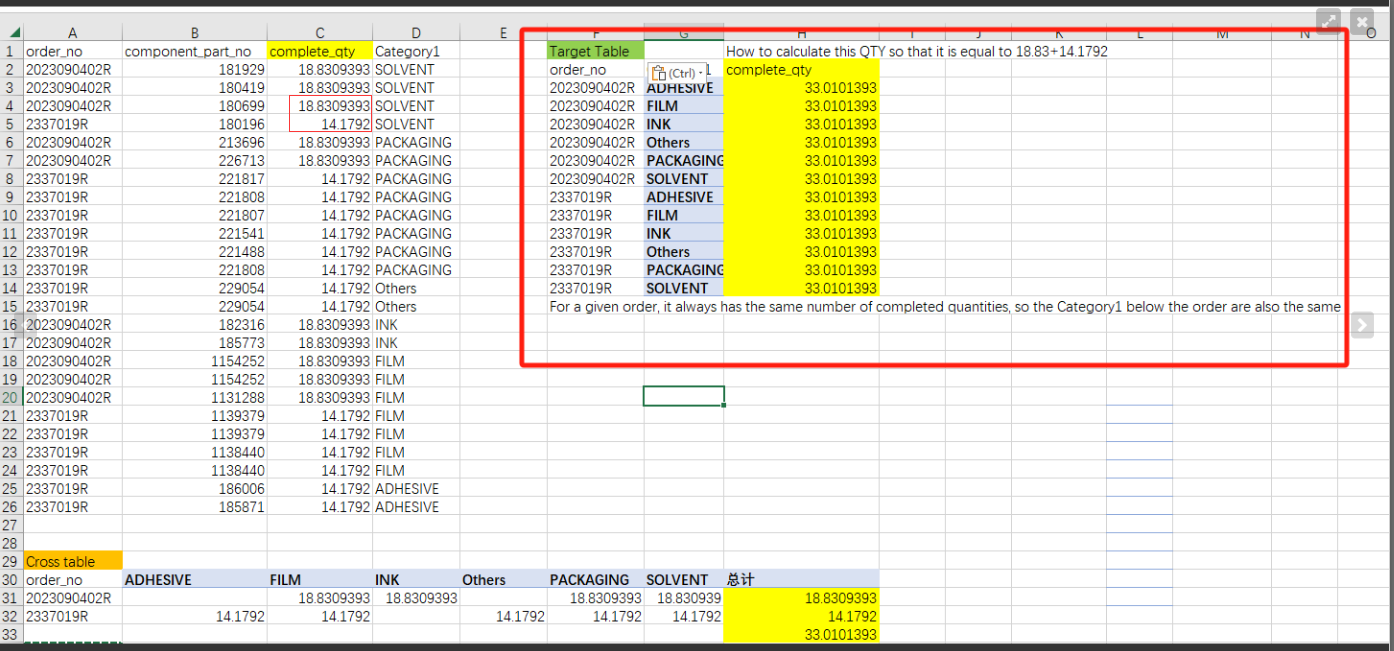The height and width of the screenshot is (651, 1394).
Task: Click ADHESIVE category cell in row 25
Action: (415, 489)
